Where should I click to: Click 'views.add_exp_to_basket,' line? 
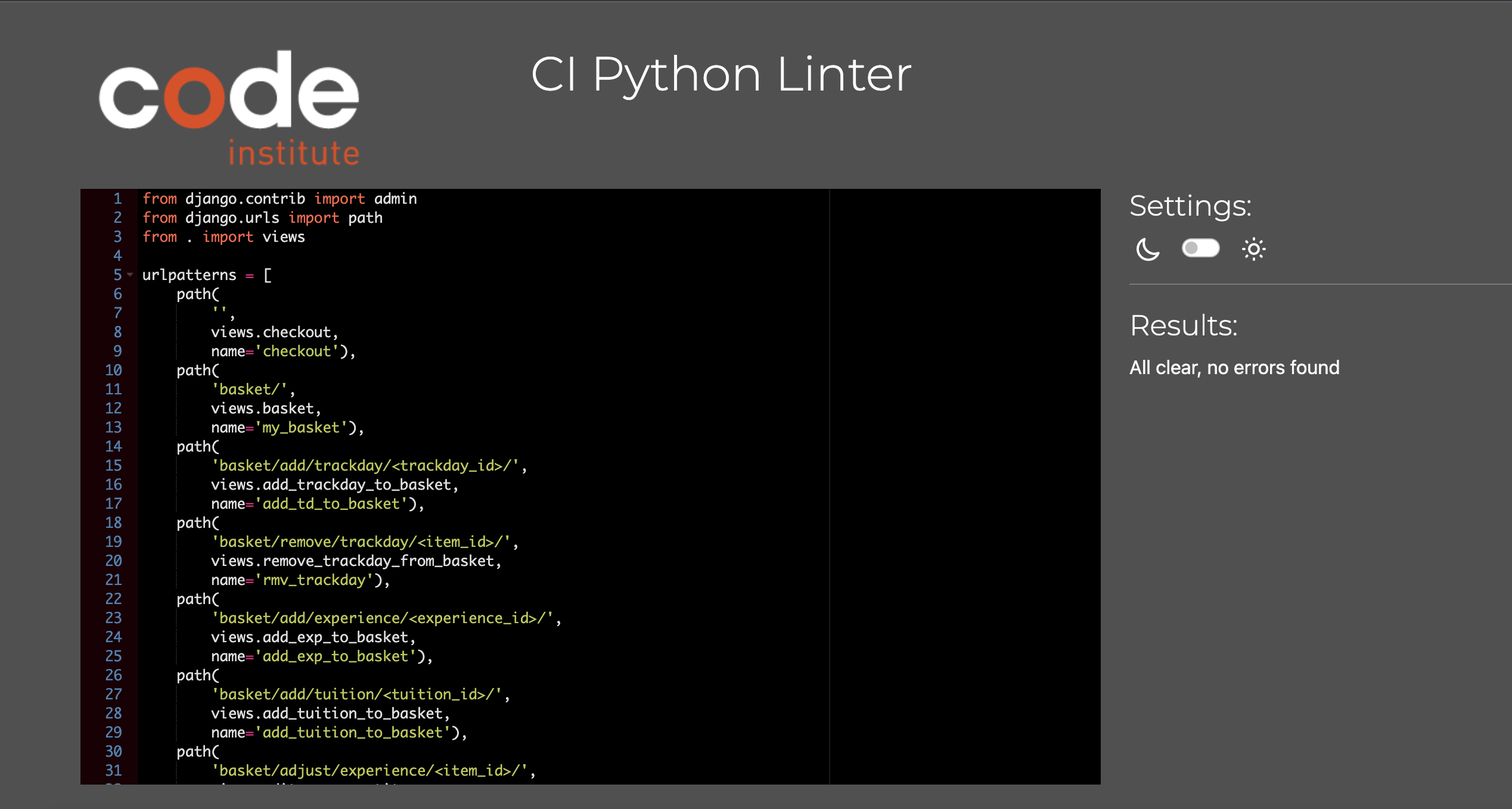click(313, 637)
